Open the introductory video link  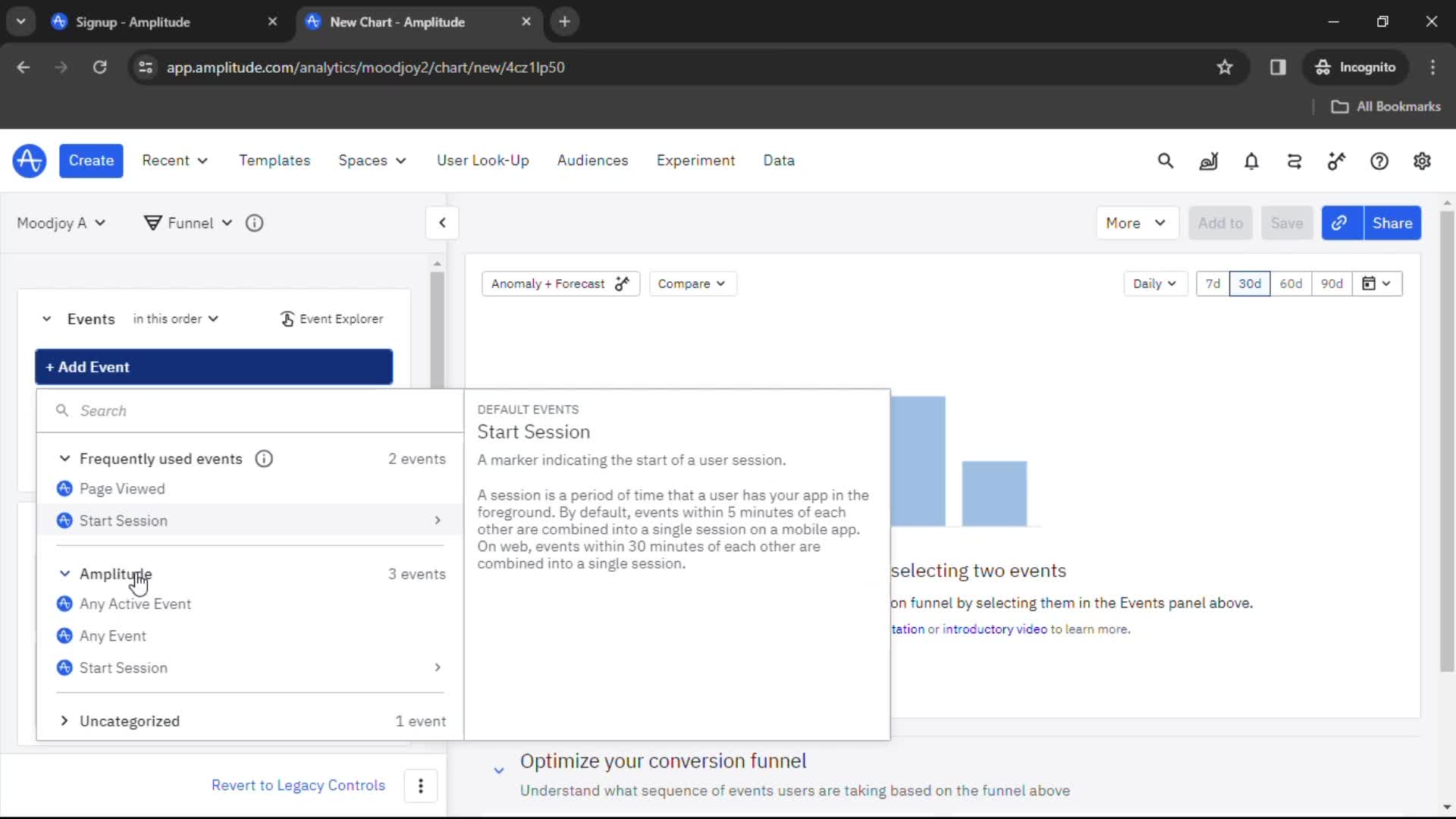tap(994, 629)
